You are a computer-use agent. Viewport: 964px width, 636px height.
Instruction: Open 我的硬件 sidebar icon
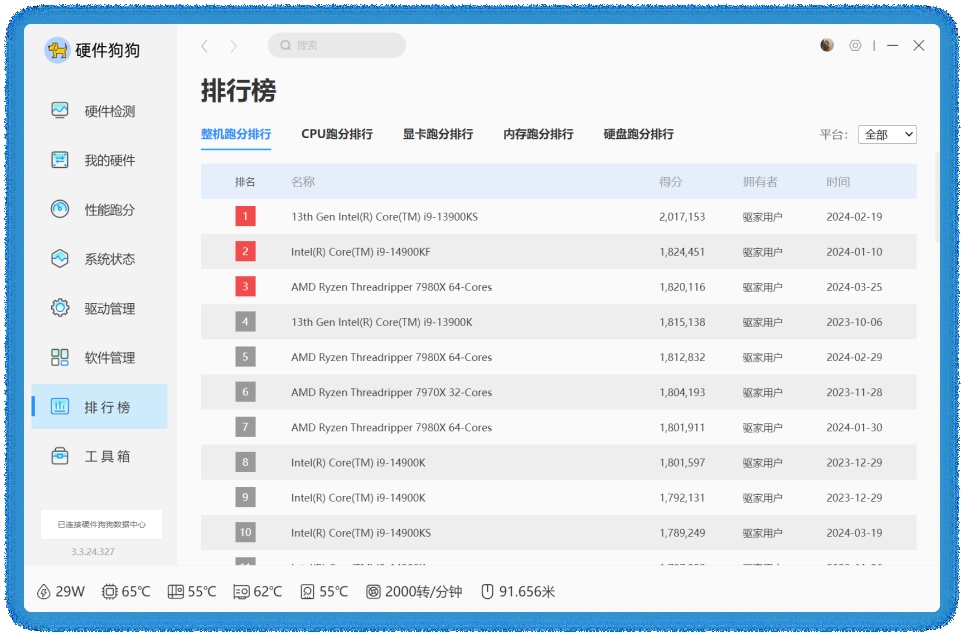click(x=60, y=160)
